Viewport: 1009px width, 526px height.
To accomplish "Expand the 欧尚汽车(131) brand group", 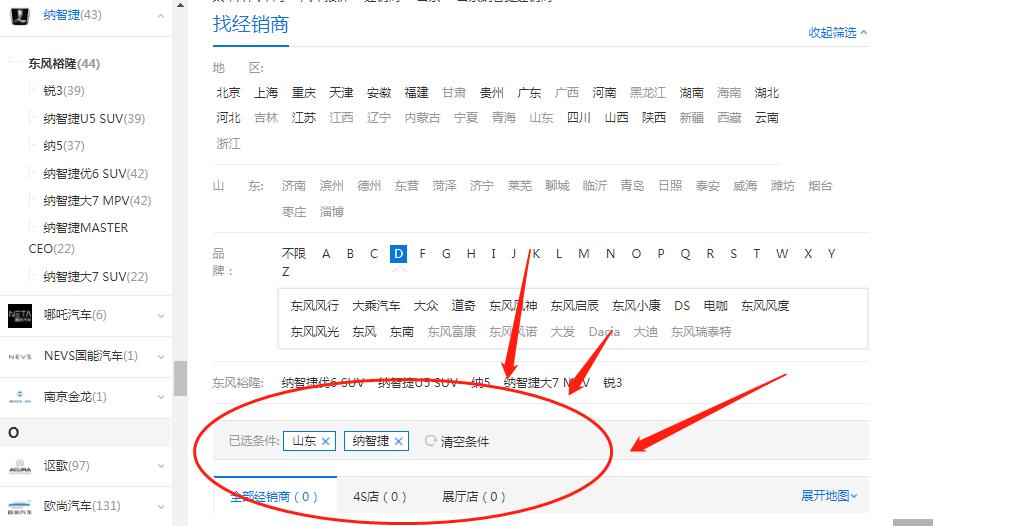I will click(x=161, y=507).
